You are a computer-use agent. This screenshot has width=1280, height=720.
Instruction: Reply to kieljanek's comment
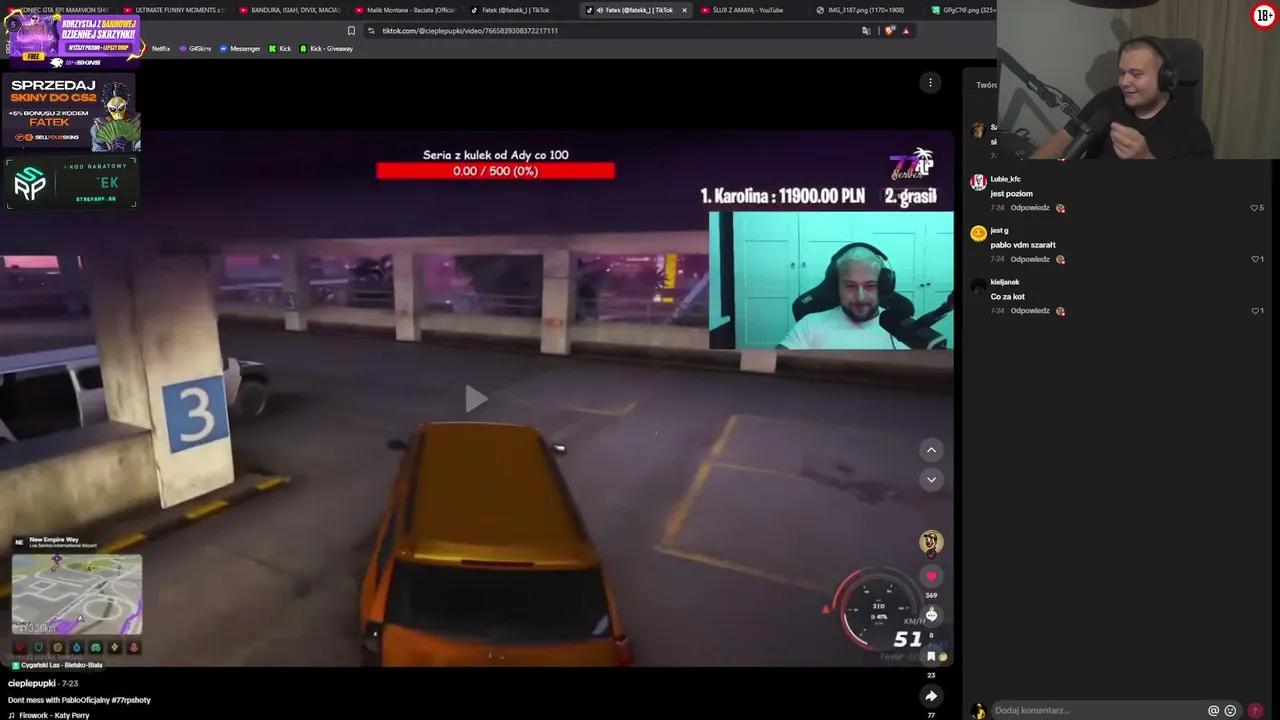coord(1030,311)
